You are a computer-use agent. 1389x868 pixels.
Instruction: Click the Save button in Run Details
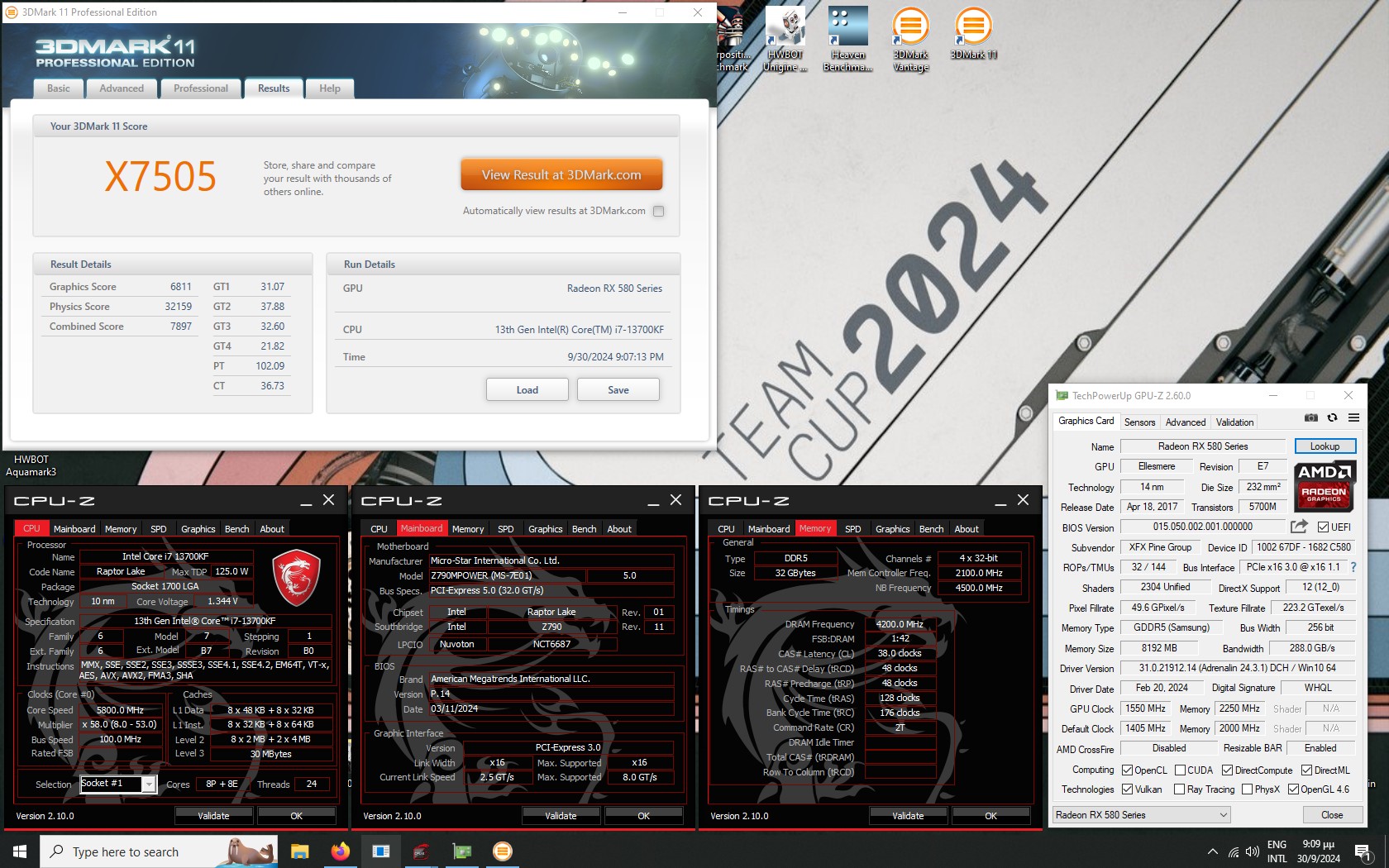tap(618, 389)
